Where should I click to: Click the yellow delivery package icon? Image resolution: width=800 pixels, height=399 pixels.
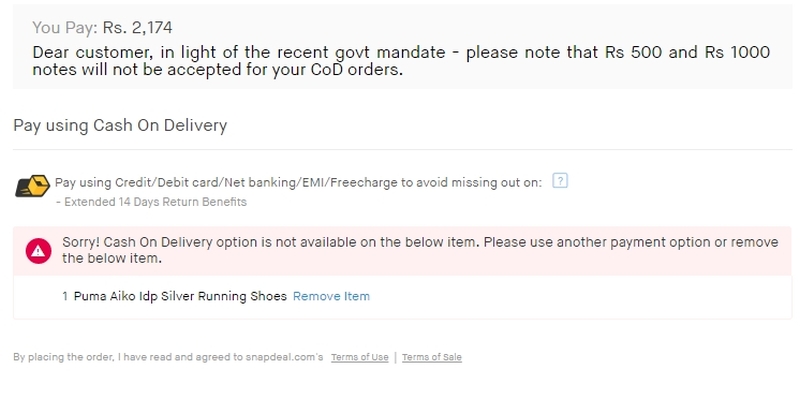[x=32, y=186]
